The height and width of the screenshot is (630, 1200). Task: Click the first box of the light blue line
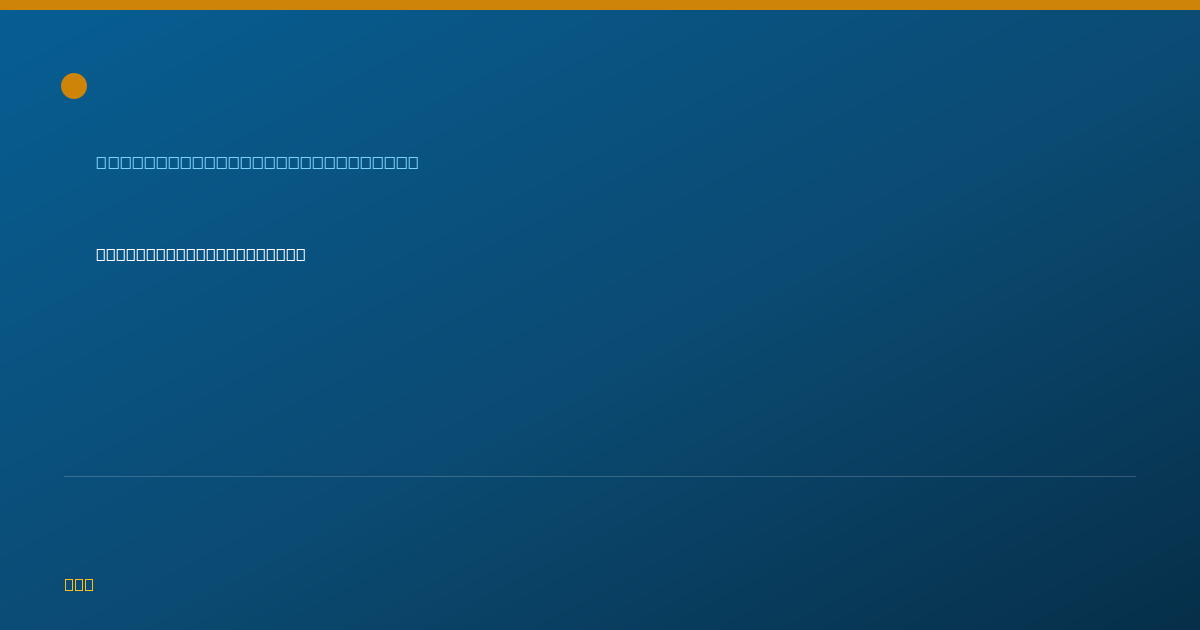click(x=101, y=162)
